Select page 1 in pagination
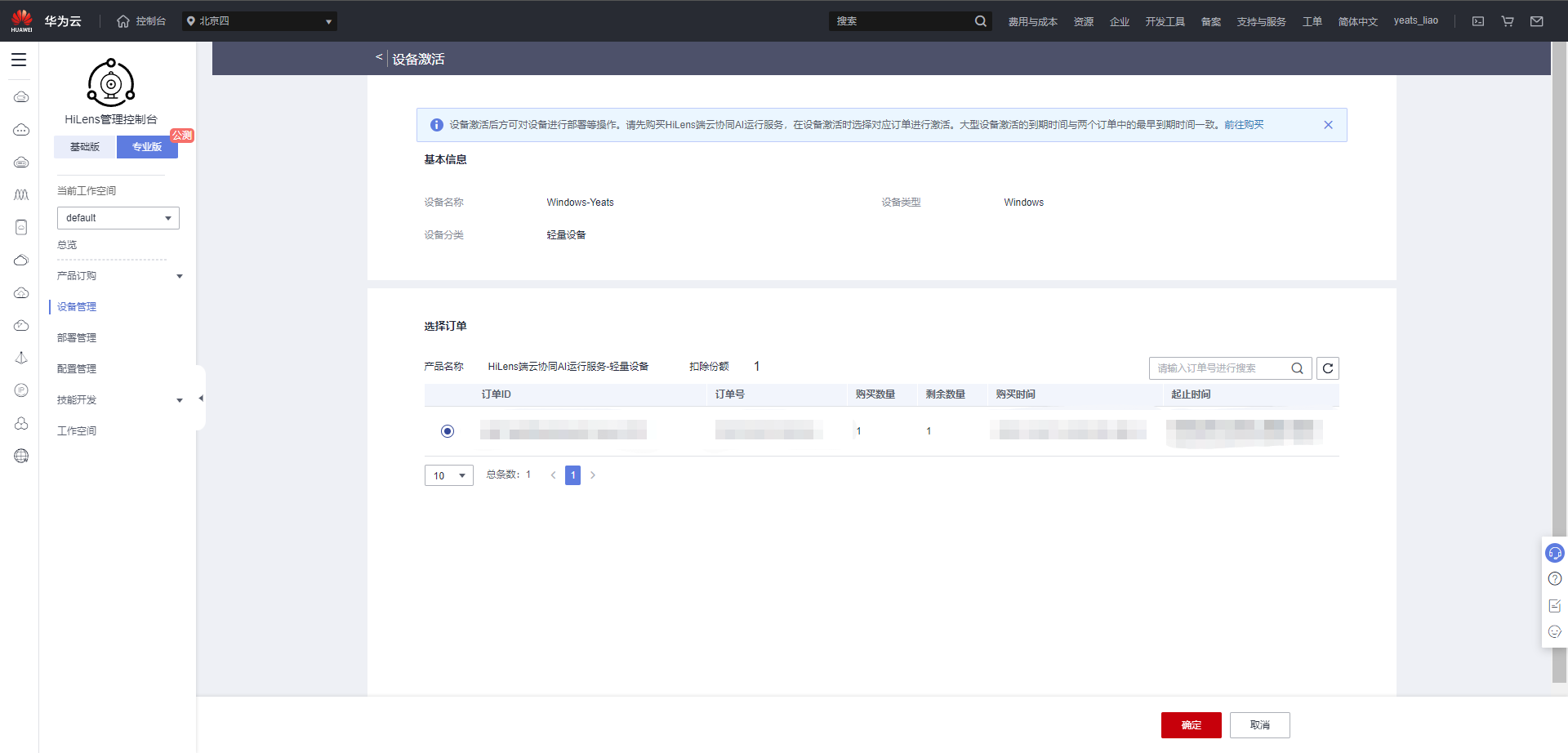The image size is (1568, 753). point(573,475)
